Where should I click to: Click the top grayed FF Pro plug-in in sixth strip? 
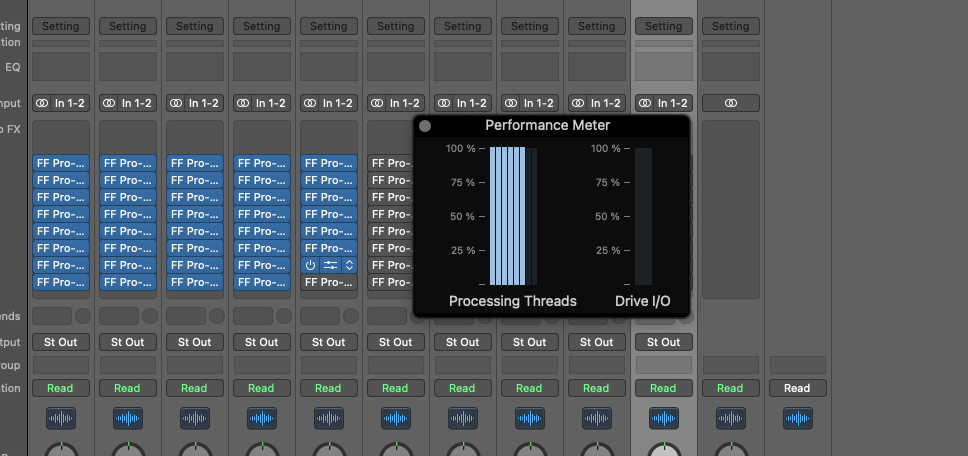(390, 163)
